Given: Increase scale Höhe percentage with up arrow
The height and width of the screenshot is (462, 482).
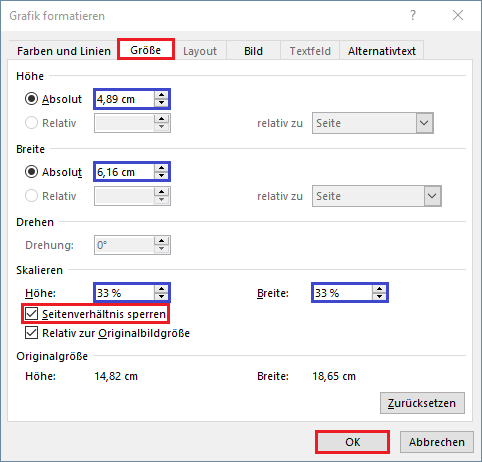Looking at the screenshot, I should pyautogui.click(x=161, y=289).
